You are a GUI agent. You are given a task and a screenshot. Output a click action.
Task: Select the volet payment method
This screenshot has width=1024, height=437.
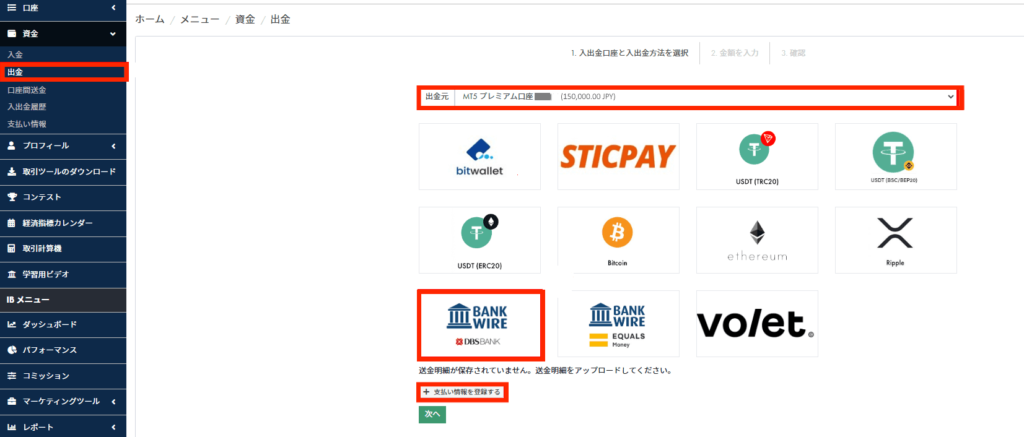point(757,324)
